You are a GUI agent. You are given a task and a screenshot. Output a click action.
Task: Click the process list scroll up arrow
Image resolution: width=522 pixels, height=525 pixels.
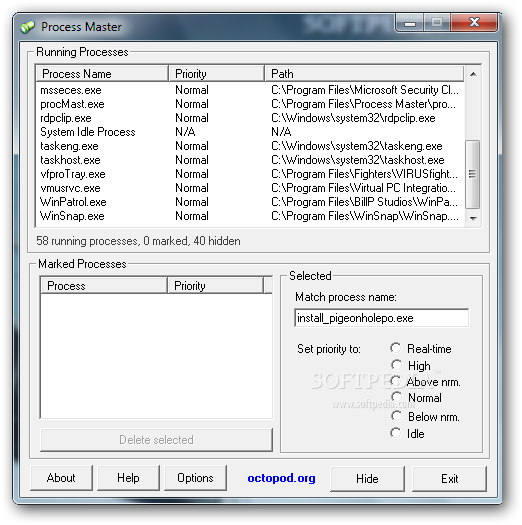click(x=473, y=74)
